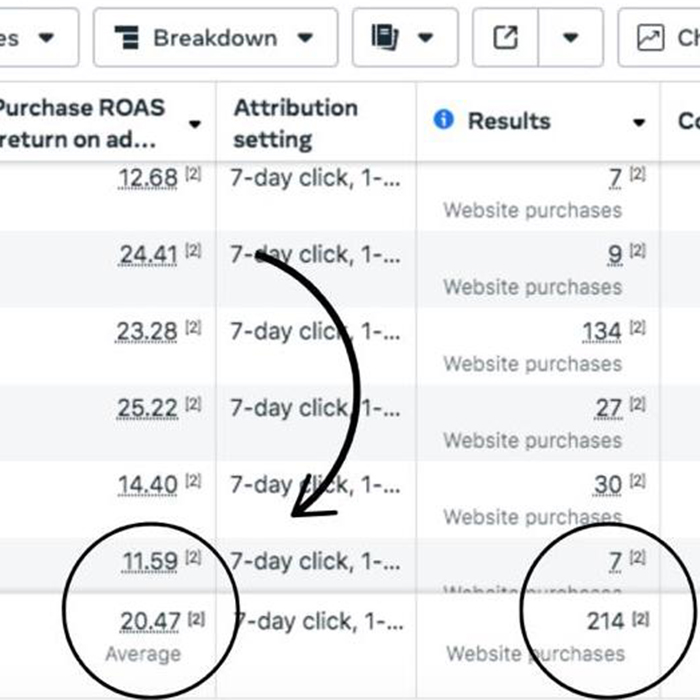Image resolution: width=700 pixels, height=700 pixels.
Task: Click the ROAS value 25.22
Action: point(147,408)
